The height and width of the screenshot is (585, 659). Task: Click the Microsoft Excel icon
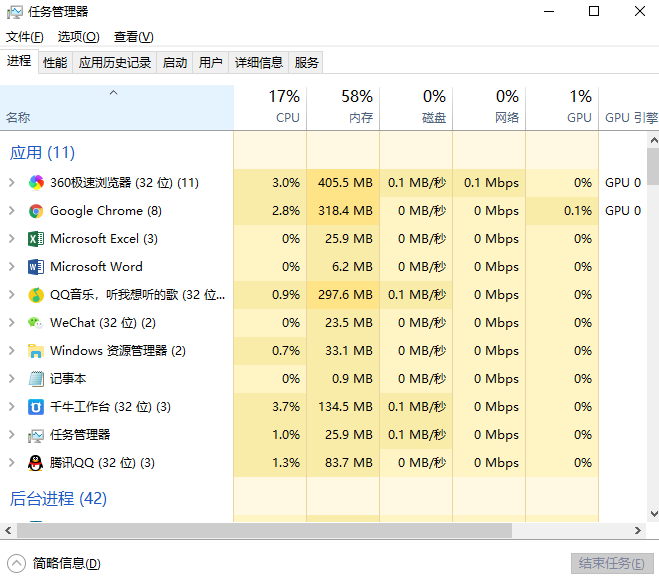[x=36, y=239]
